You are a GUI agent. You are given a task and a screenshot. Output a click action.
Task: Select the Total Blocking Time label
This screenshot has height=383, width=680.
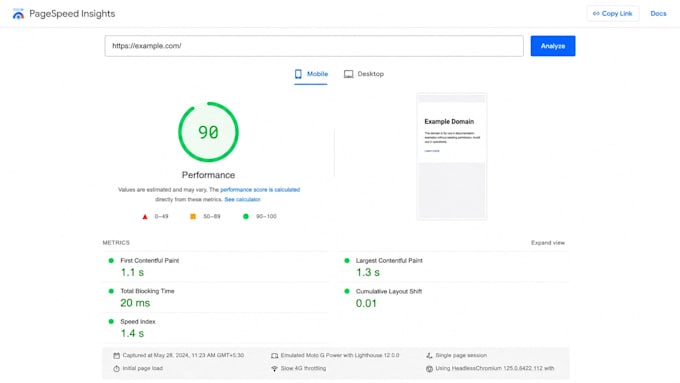point(147,291)
